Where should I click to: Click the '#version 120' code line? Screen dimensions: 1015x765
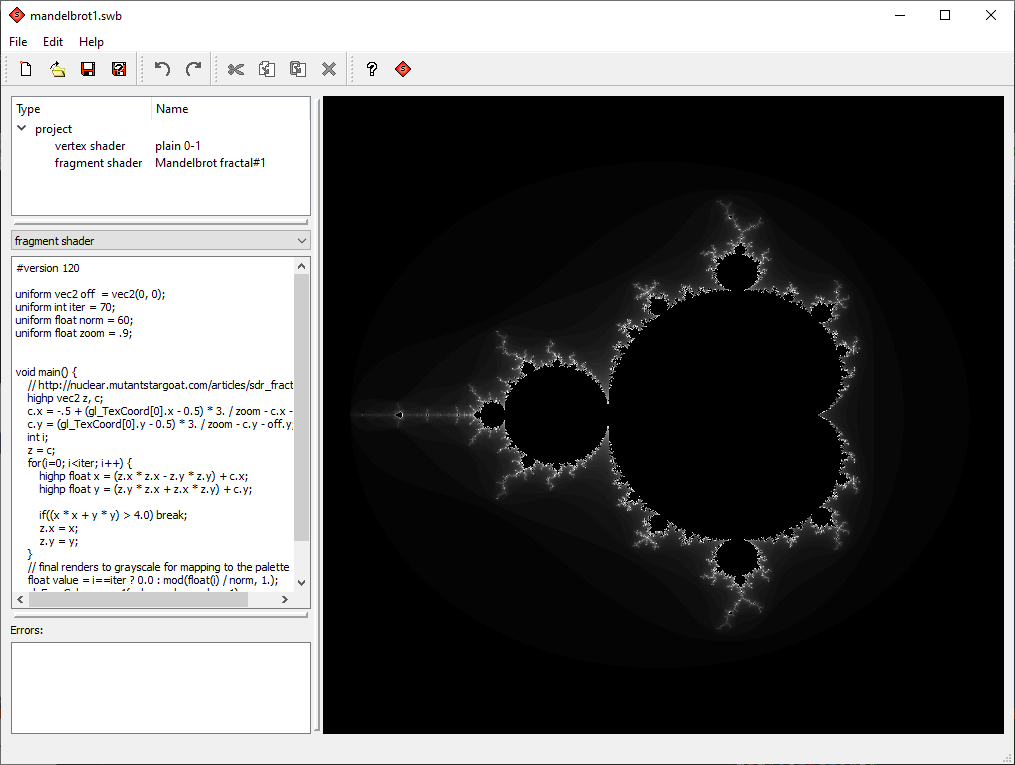48,268
